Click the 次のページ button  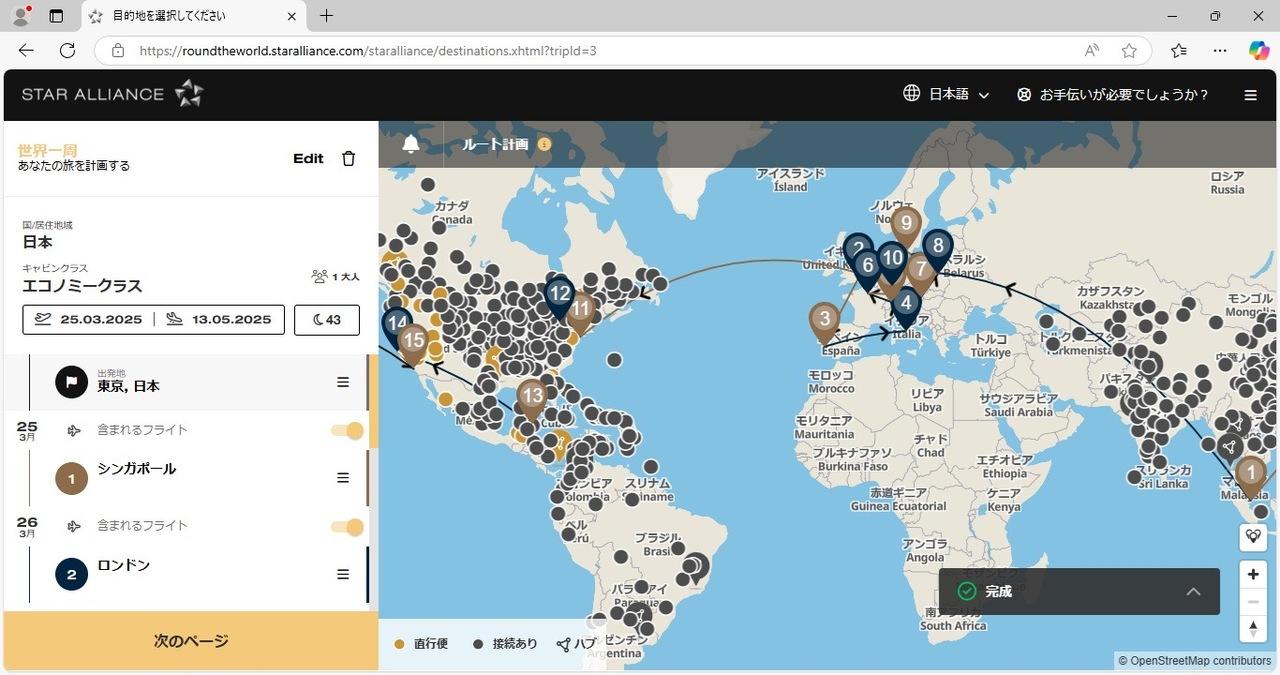191,641
